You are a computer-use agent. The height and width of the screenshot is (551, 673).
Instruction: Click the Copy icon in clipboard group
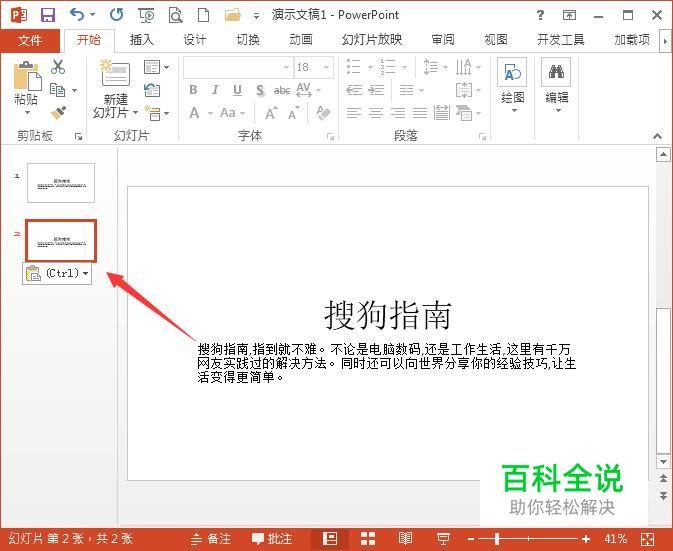point(58,90)
